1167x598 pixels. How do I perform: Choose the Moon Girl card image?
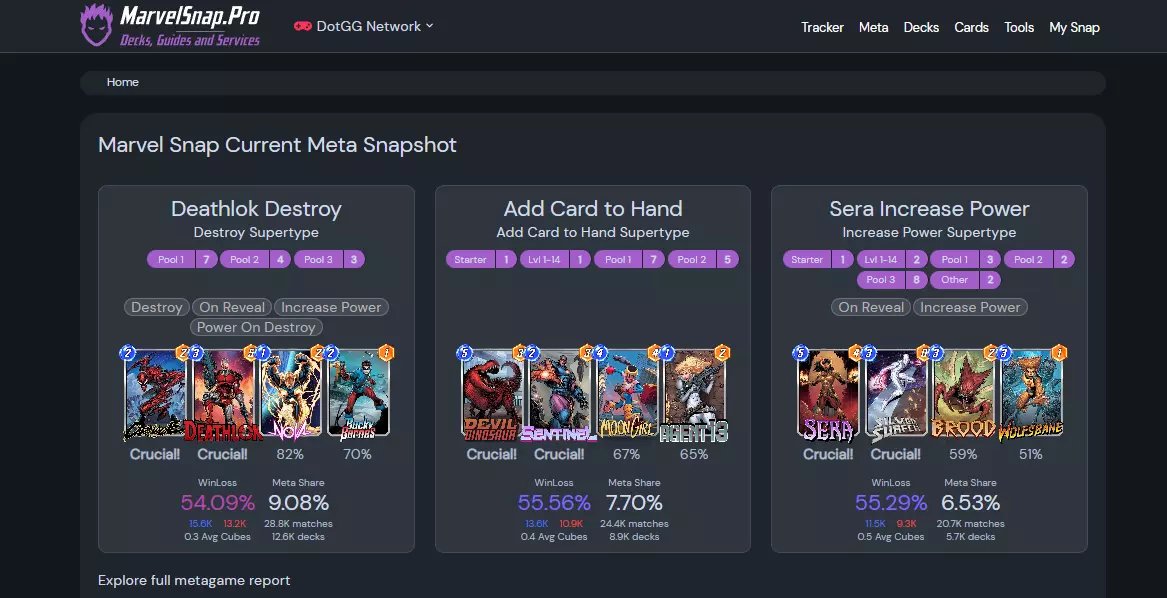coord(627,396)
